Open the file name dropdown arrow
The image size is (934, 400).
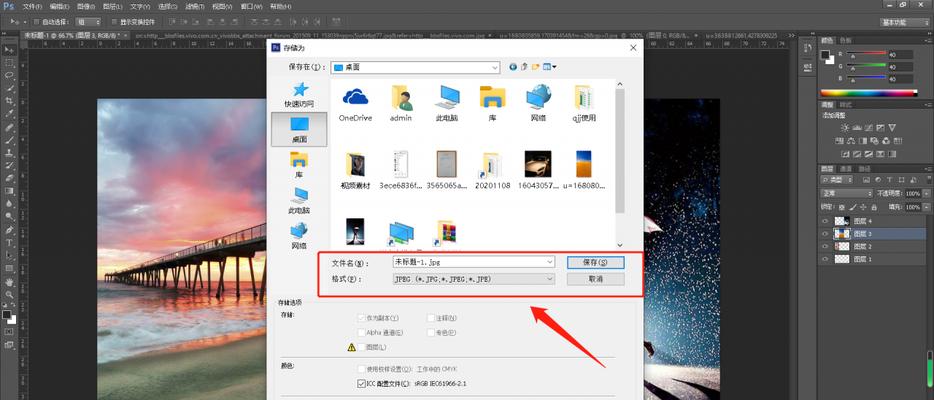click(x=549, y=262)
